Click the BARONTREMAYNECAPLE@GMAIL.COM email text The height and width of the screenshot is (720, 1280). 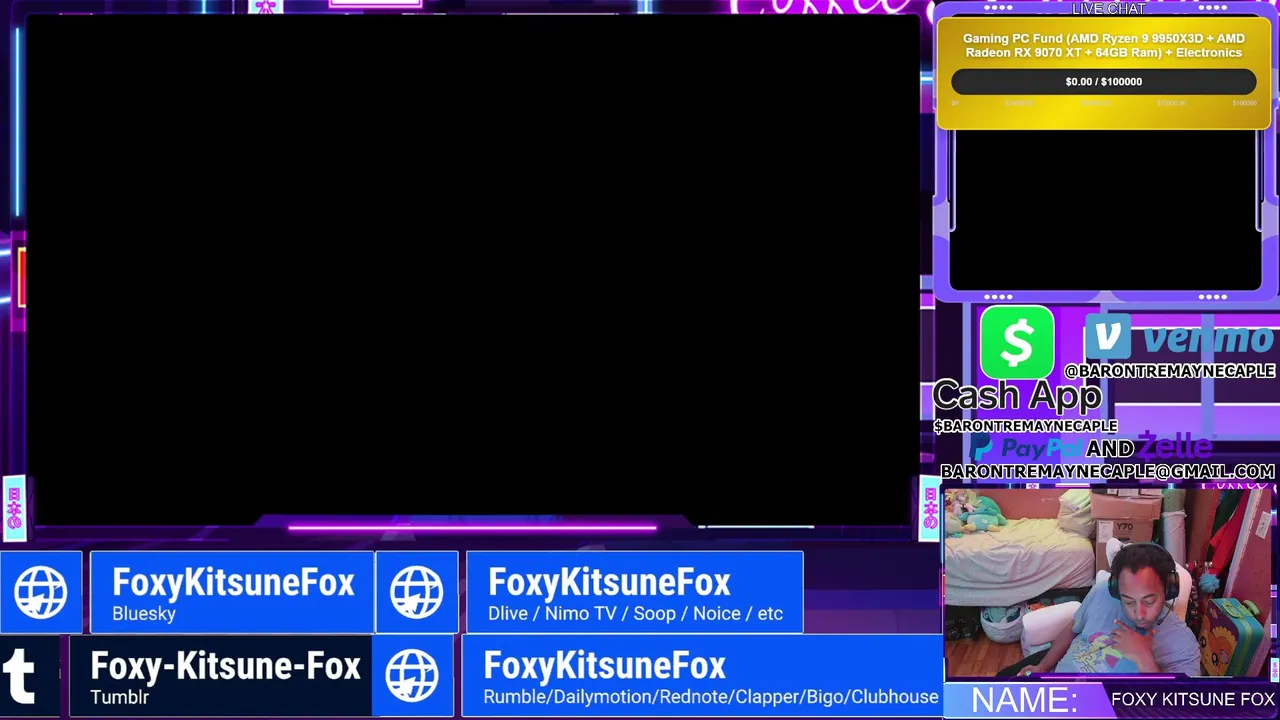[x=1107, y=471]
